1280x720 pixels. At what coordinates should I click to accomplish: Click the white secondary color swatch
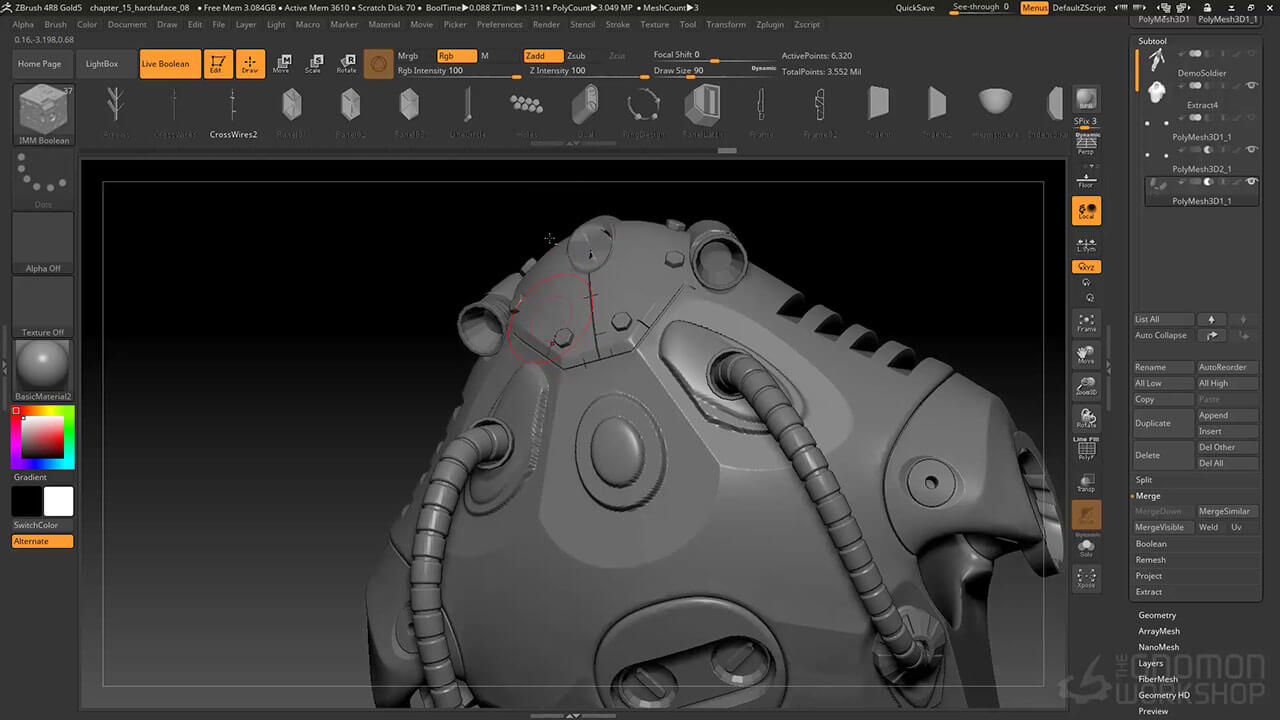coord(58,501)
